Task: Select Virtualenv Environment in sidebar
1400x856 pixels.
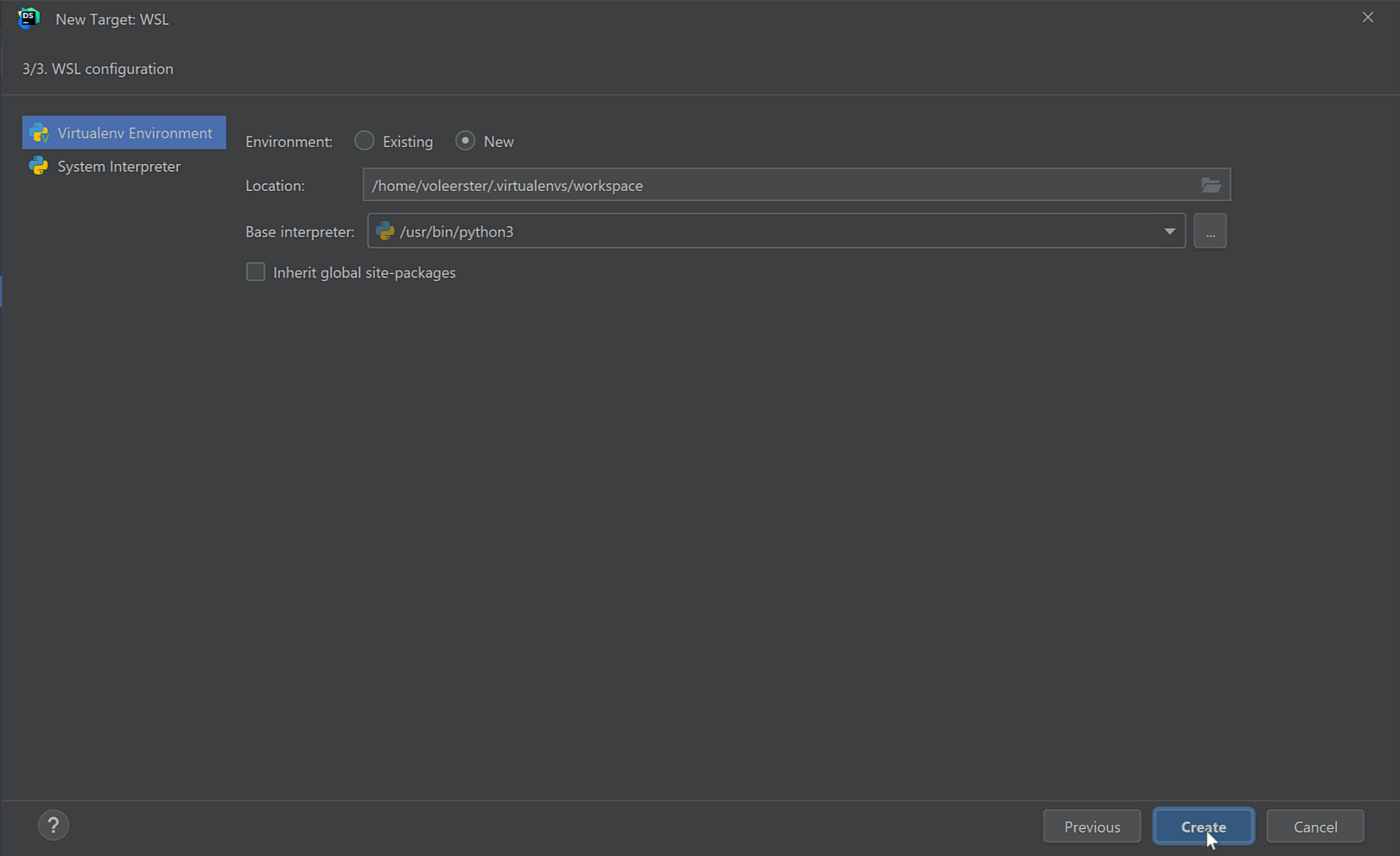Action: pyautogui.click(x=134, y=133)
